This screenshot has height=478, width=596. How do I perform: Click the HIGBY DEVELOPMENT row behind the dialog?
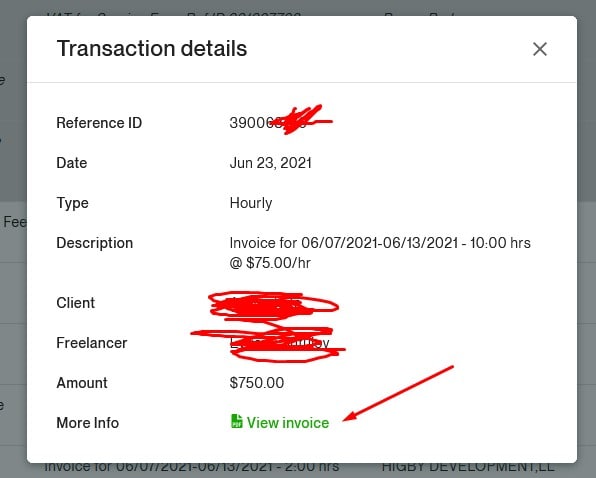(468, 467)
